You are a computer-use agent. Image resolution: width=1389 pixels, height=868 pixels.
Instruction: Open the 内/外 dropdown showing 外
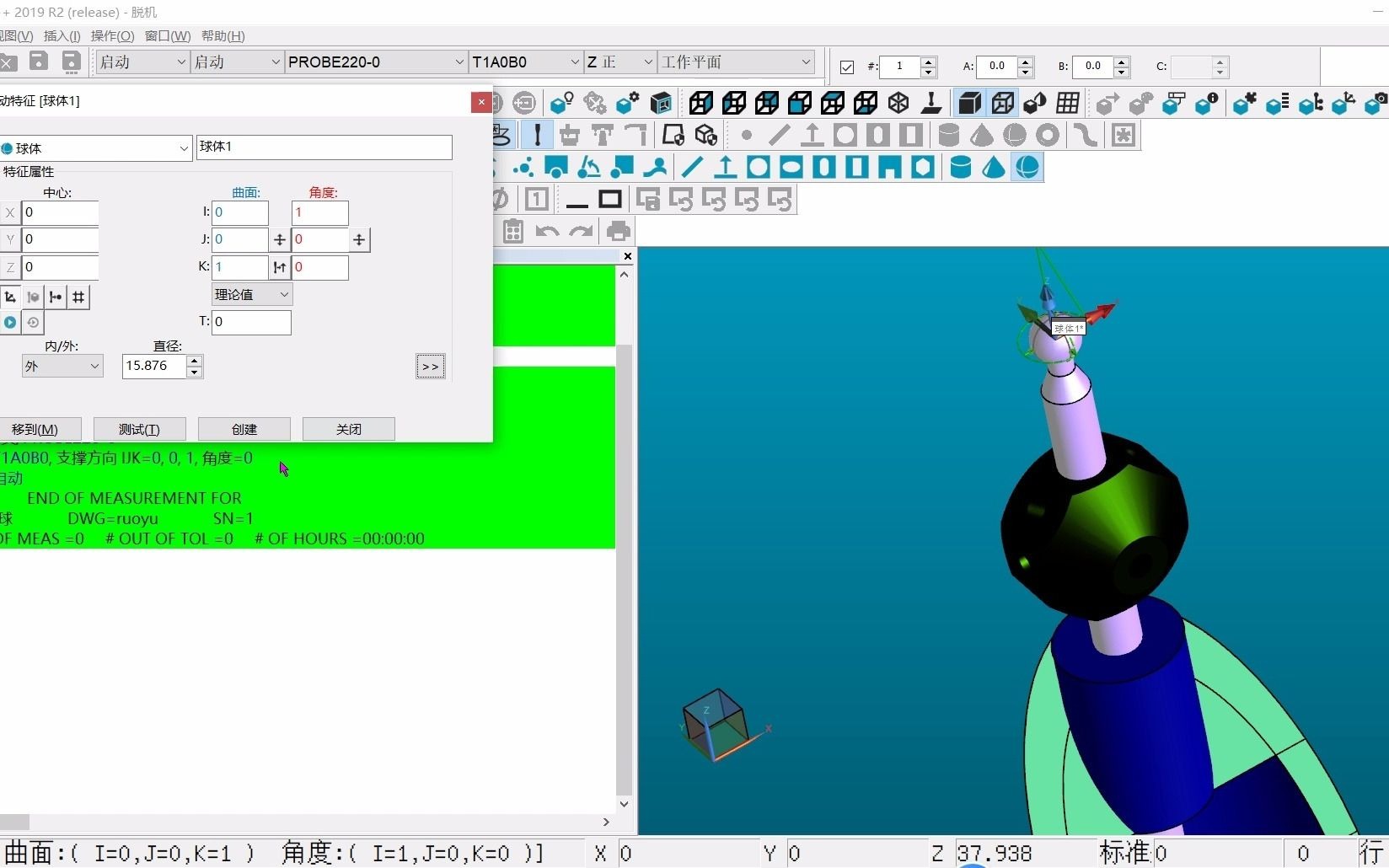(62, 366)
